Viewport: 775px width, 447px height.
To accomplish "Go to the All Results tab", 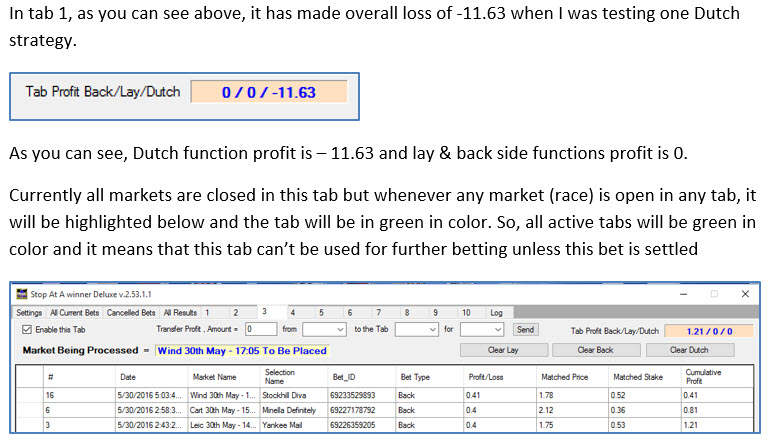I will 182,313.
